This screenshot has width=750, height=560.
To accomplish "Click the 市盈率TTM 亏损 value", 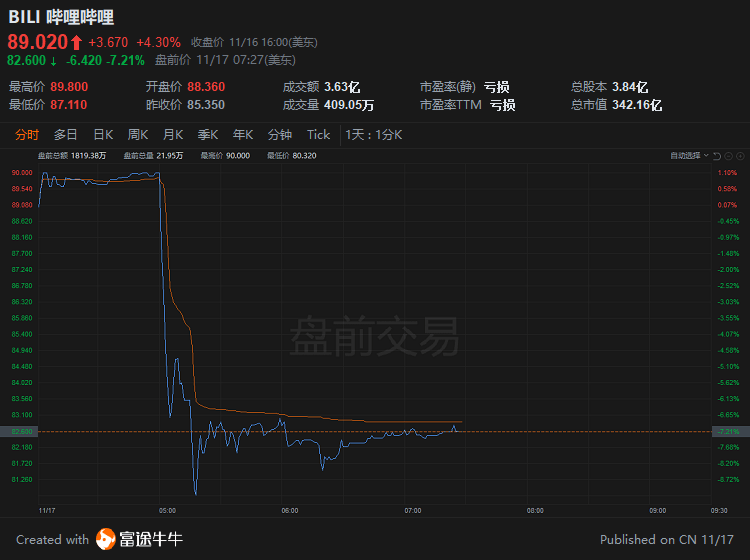I will click(502, 105).
